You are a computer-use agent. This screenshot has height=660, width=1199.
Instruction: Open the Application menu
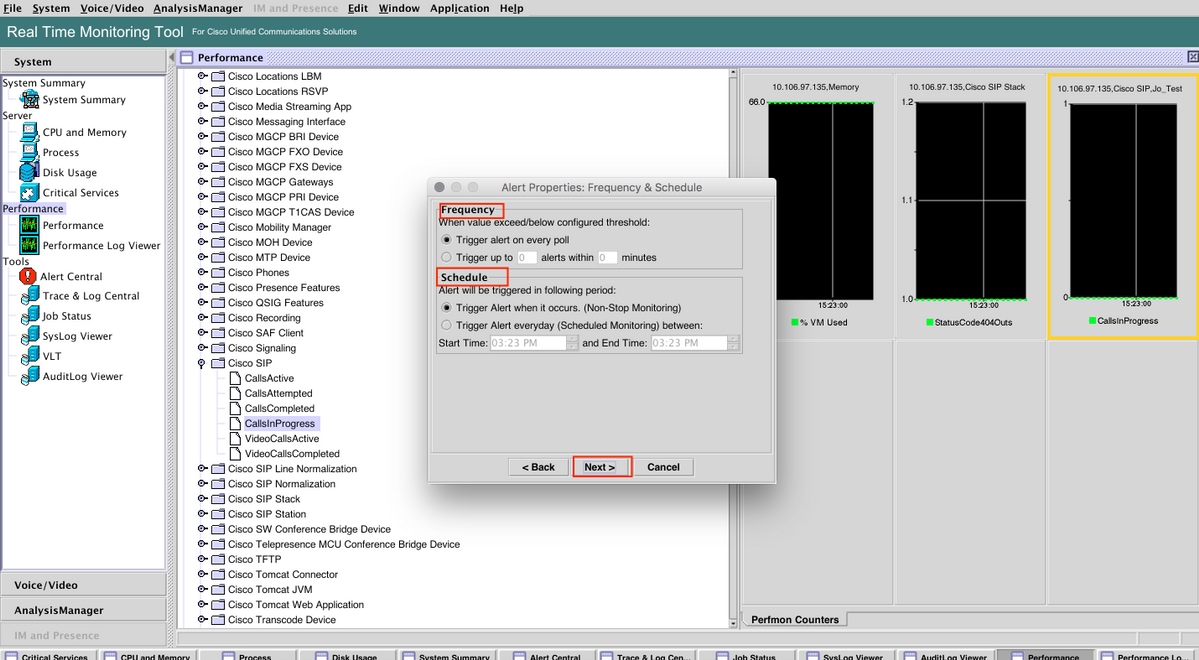(460, 8)
